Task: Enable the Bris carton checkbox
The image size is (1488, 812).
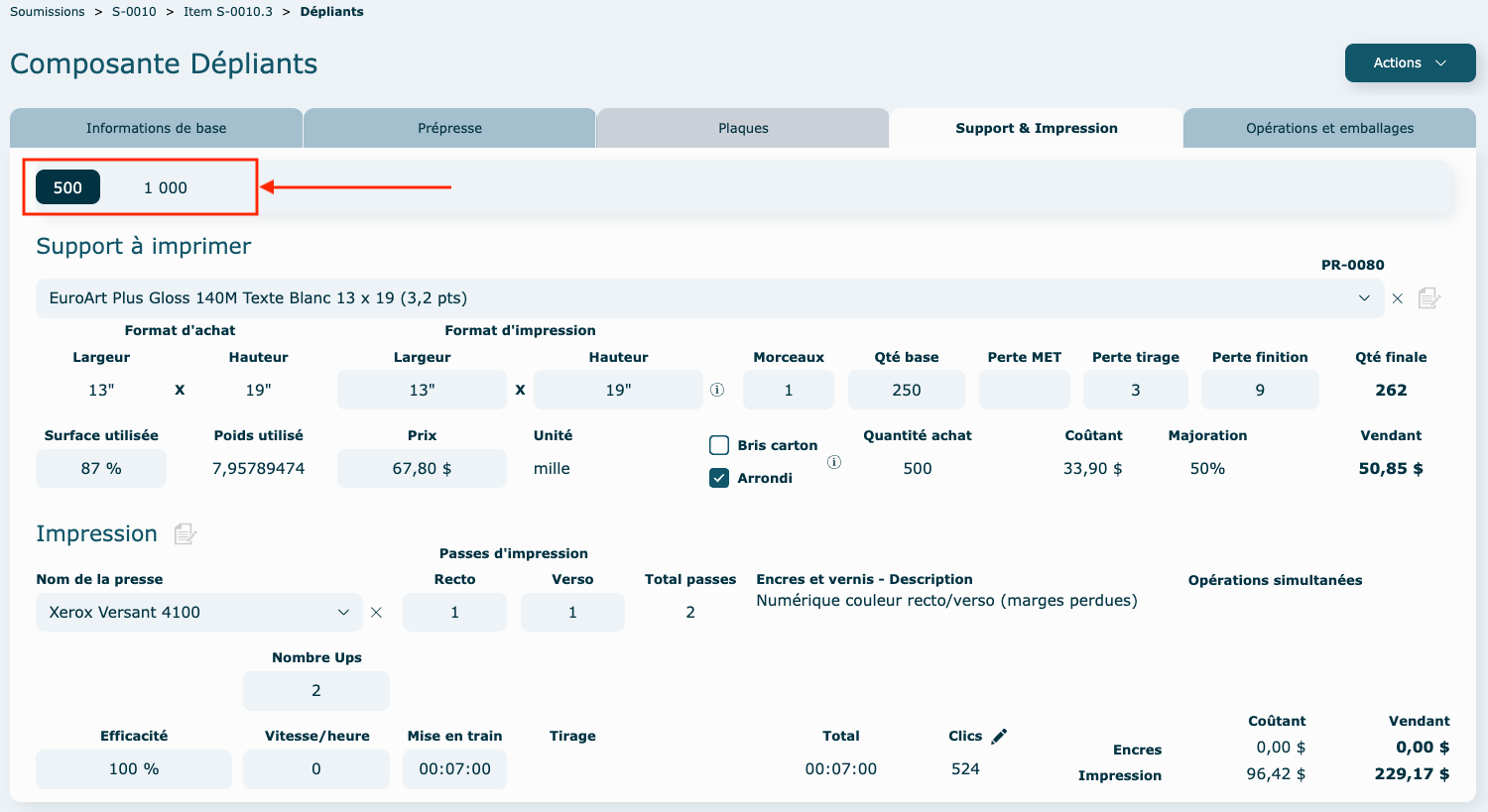Action: (719, 445)
